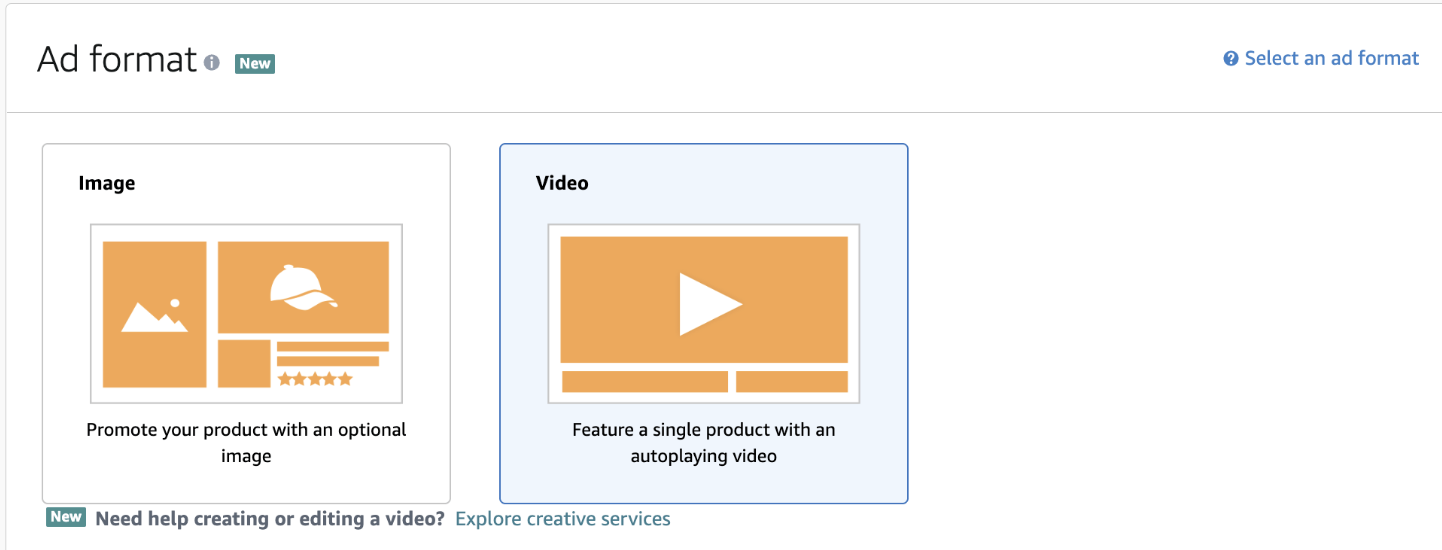
Task: Click the info icon beside Ad format
Action: [x=211, y=63]
